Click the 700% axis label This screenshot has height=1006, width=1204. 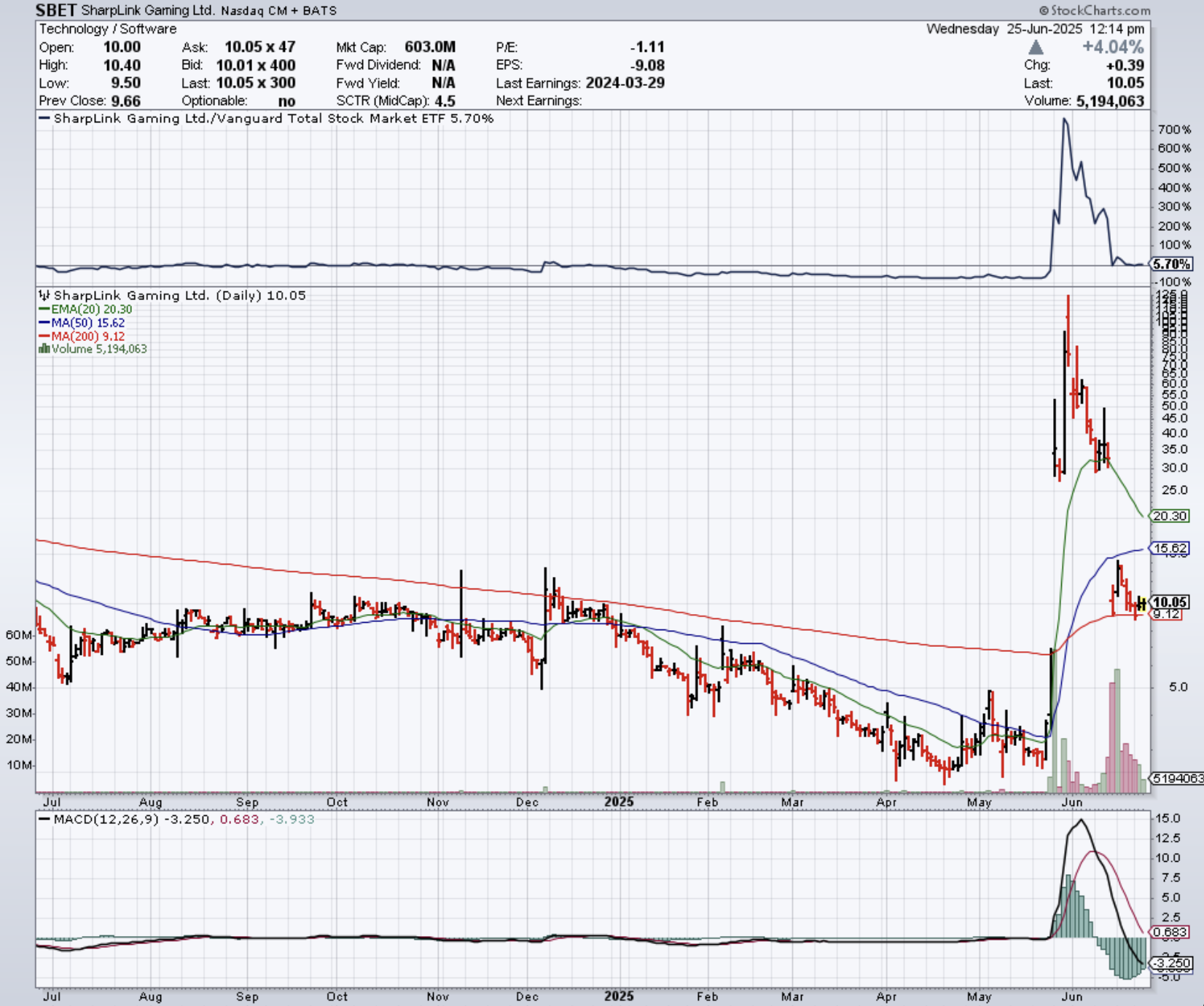[x=1174, y=130]
